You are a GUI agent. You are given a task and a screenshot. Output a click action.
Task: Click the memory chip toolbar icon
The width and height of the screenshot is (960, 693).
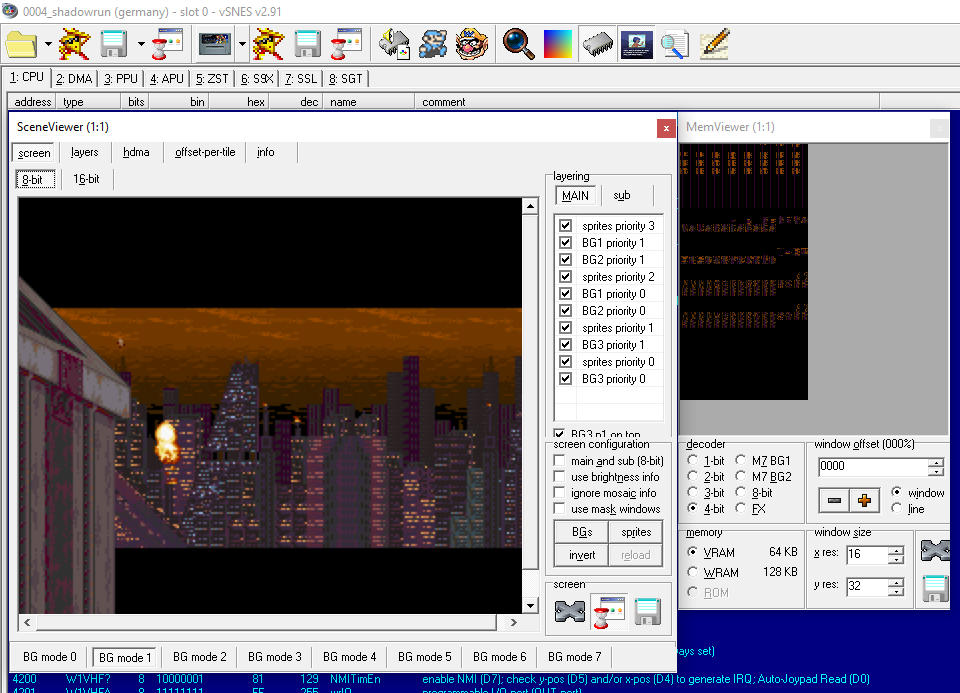click(598, 44)
